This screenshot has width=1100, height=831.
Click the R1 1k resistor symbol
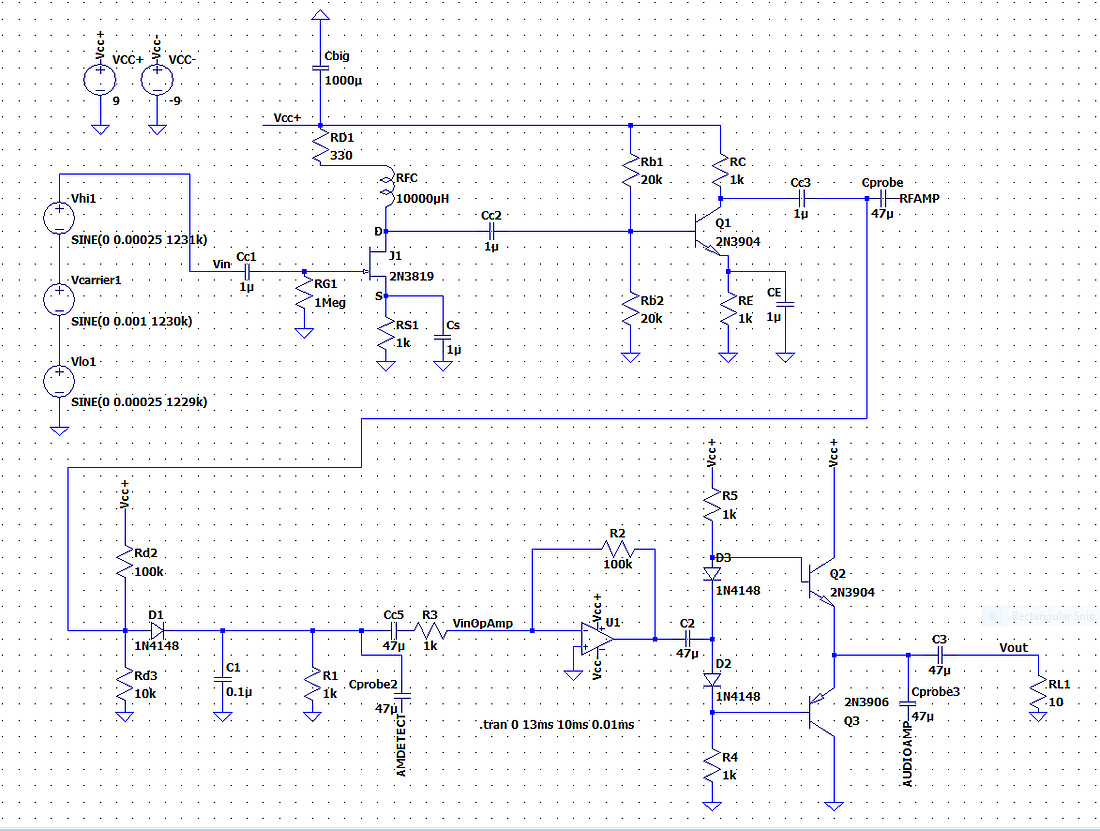312,684
